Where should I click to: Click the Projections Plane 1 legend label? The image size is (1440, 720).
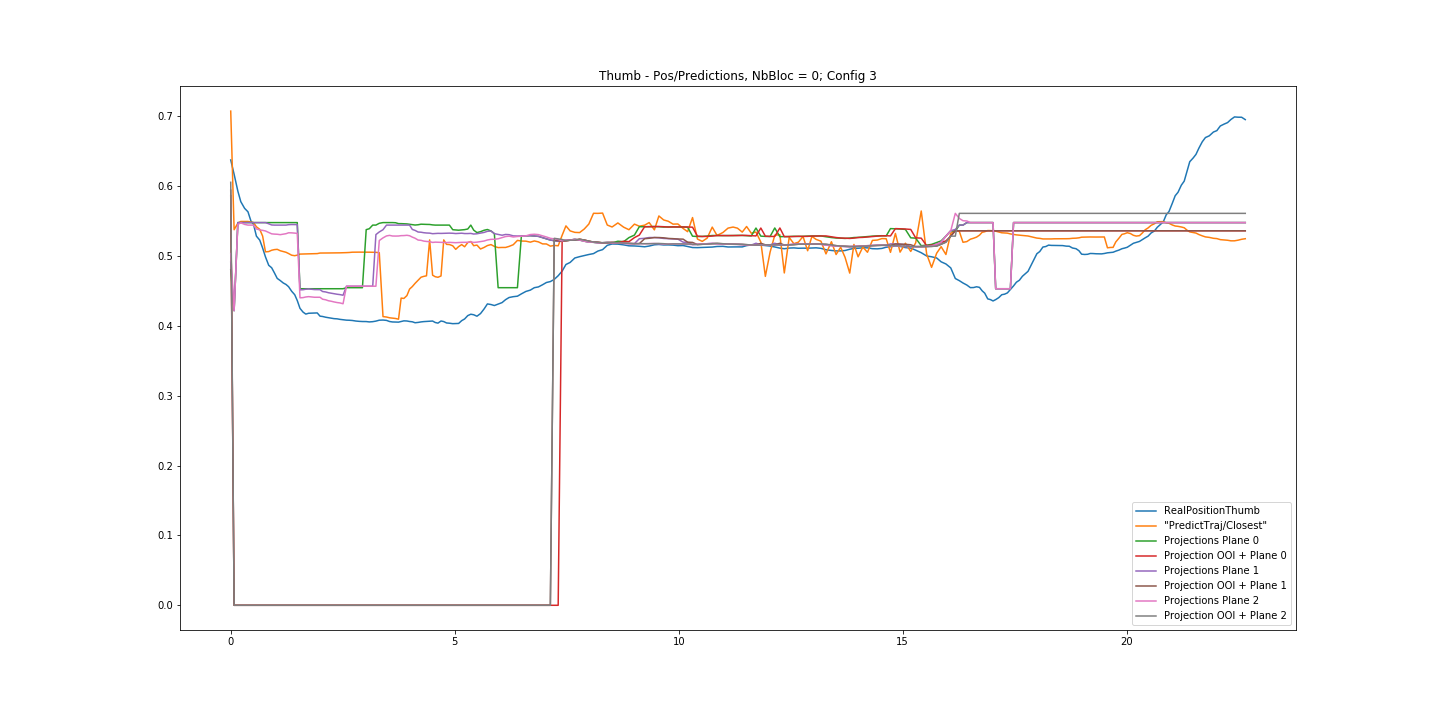[x=1211, y=570]
